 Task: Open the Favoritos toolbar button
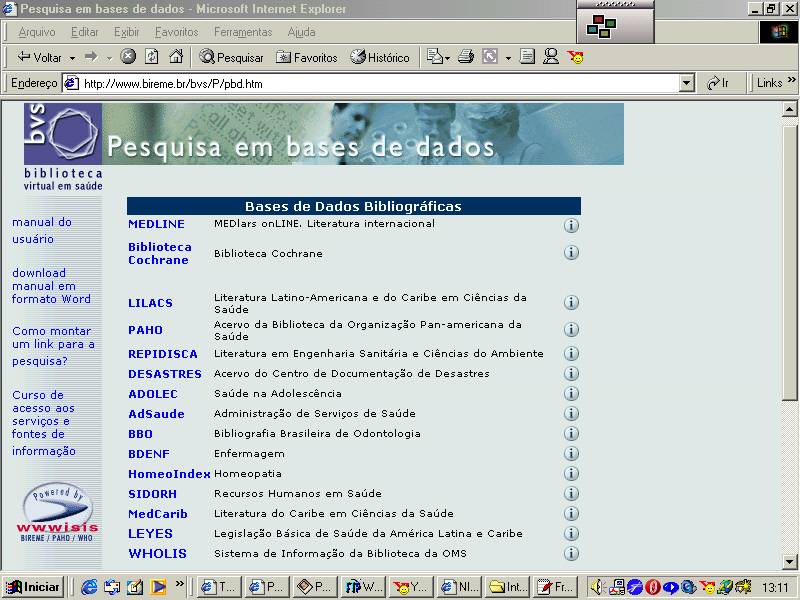pos(306,57)
